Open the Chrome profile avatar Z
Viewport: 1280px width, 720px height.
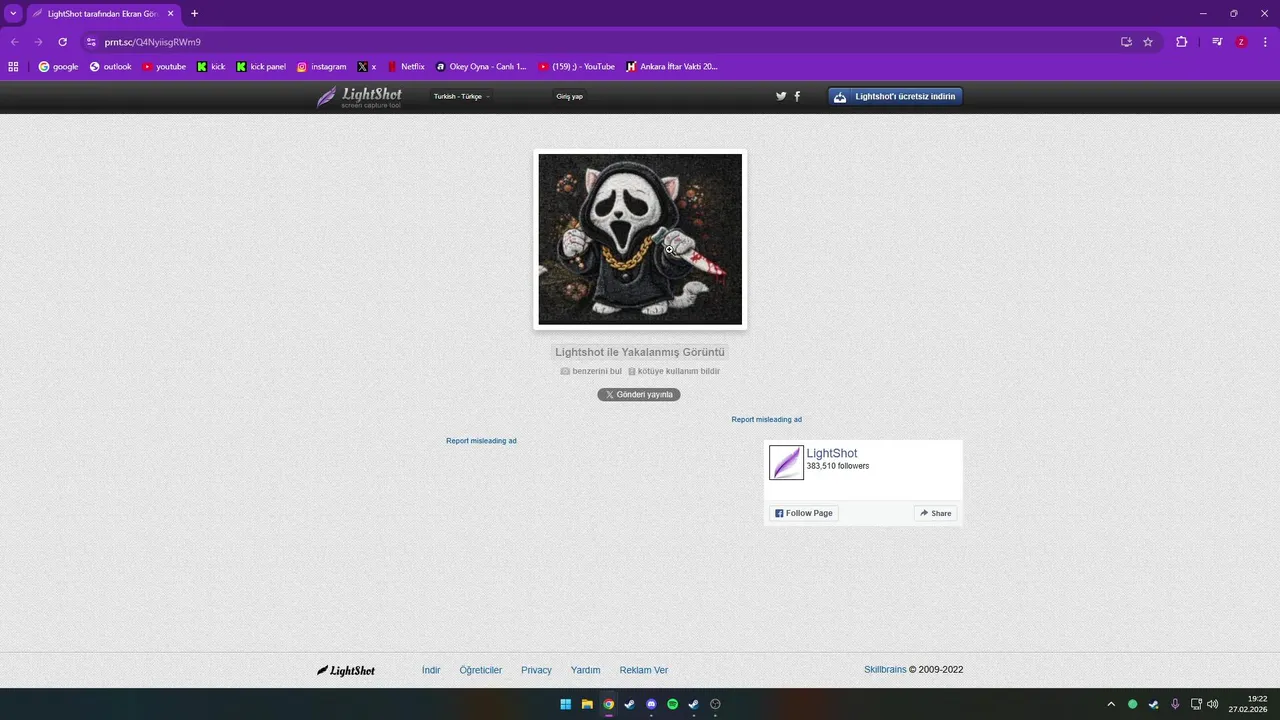1241,42
